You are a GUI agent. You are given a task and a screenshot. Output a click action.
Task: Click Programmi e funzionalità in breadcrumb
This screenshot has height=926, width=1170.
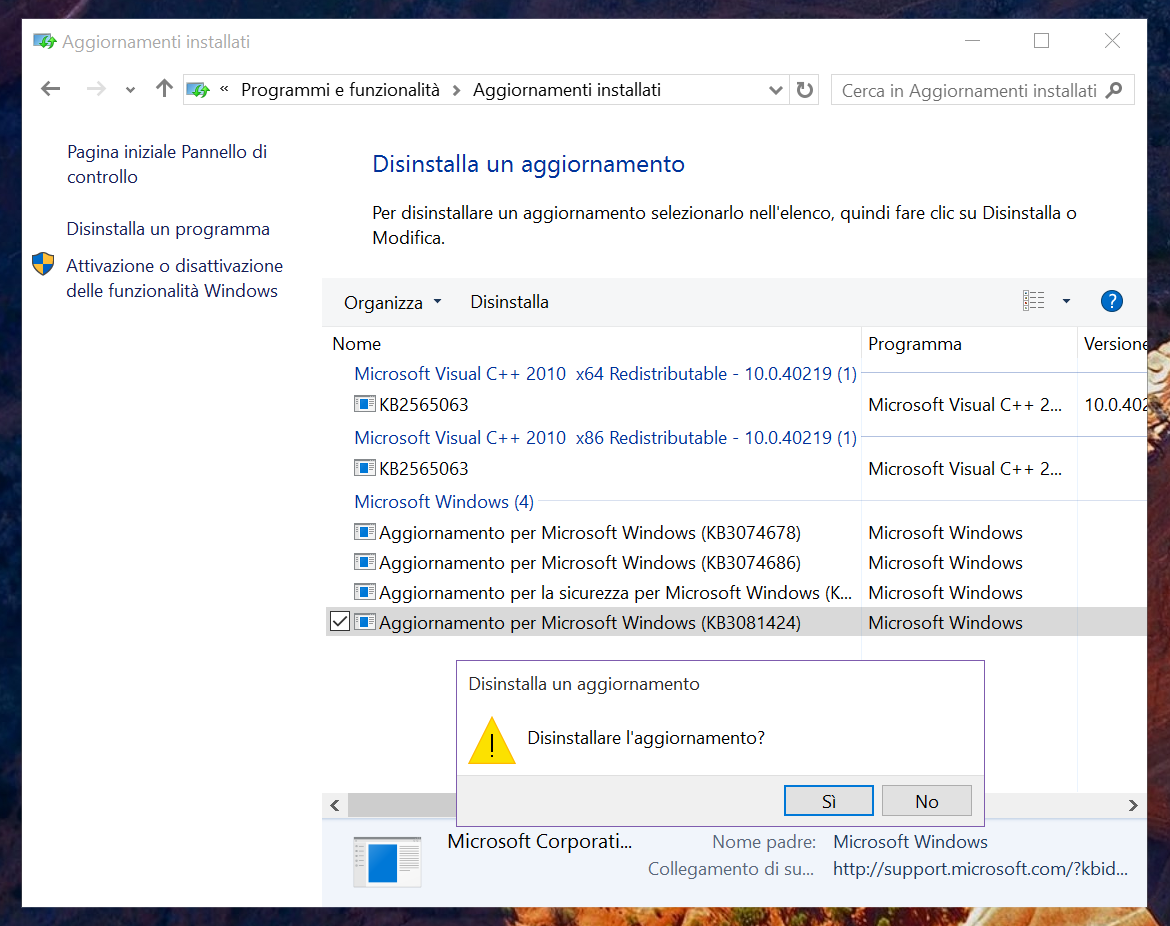[340, 90]
